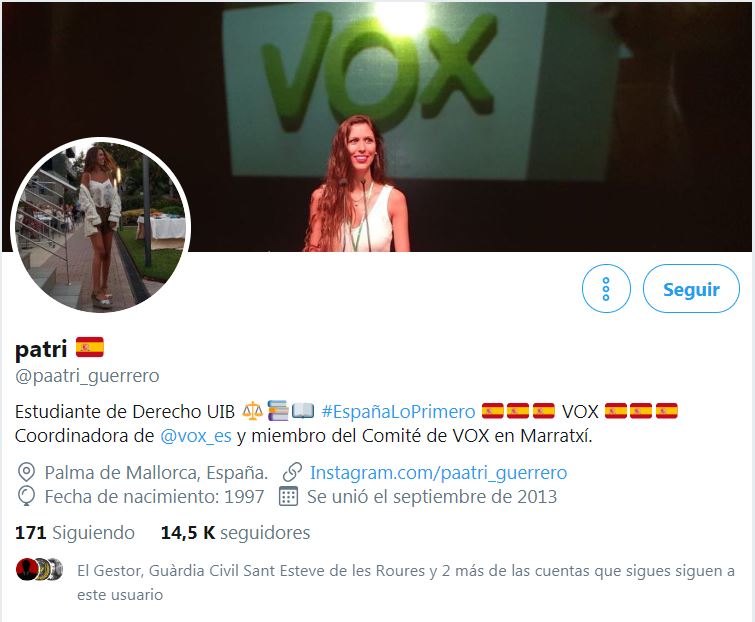Image resolution: width=755 pixels, height=622 pixels.
Task: Click the stacked books emoji
Action: pyautogui.click(x=278, y=411)
